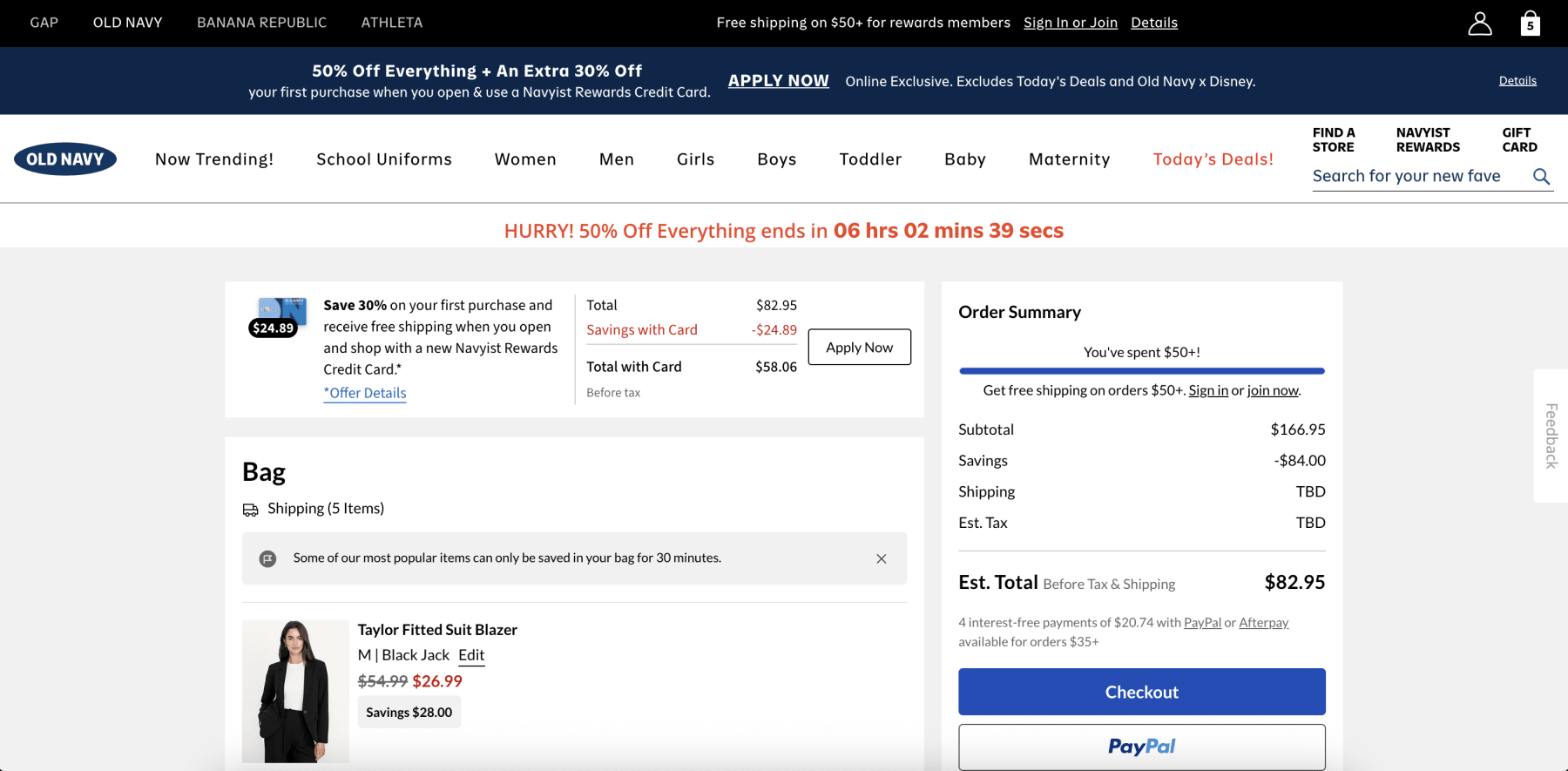Click the join now link in Order Summary
Viewport: 1568px width, 771px height.
coord(1273,391)
